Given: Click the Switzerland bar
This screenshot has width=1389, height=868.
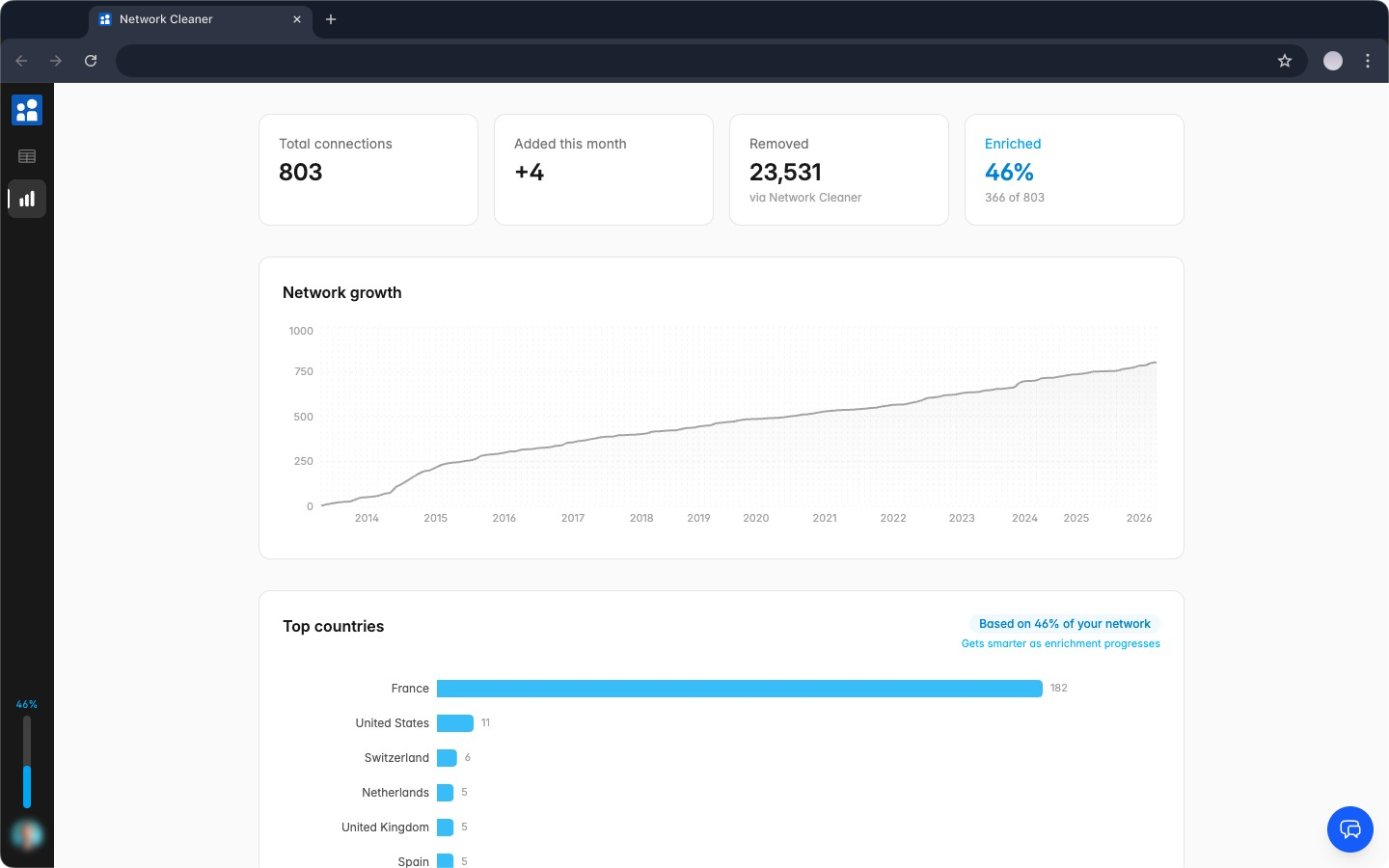Looking at the screenshot, I should click(x=447, y=758).
